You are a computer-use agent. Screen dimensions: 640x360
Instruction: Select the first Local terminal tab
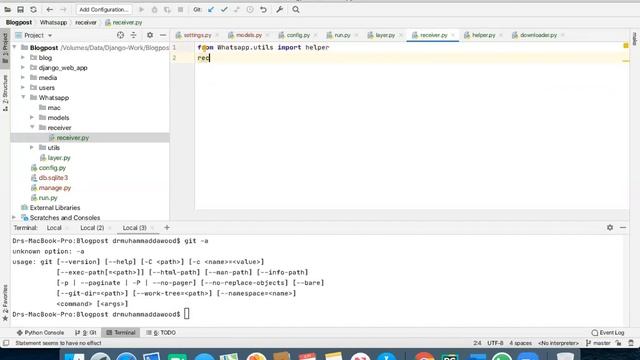tap(54, 228)
